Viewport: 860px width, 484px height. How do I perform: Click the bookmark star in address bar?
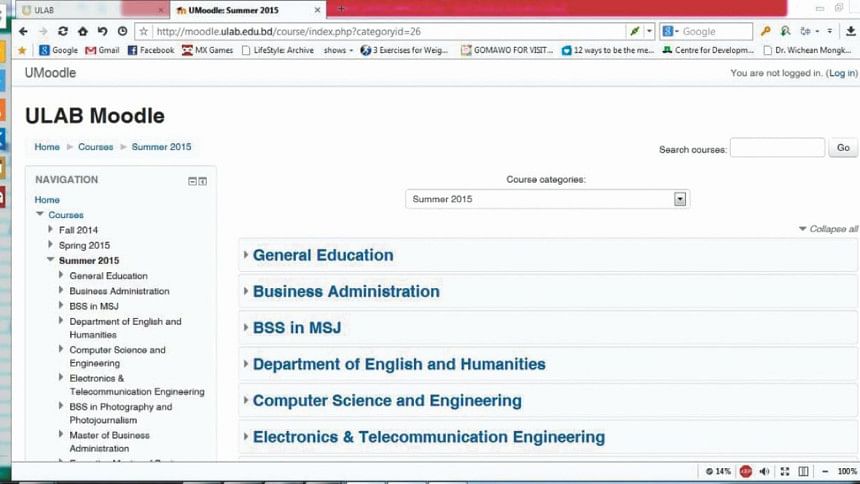(x=144, y=31)
